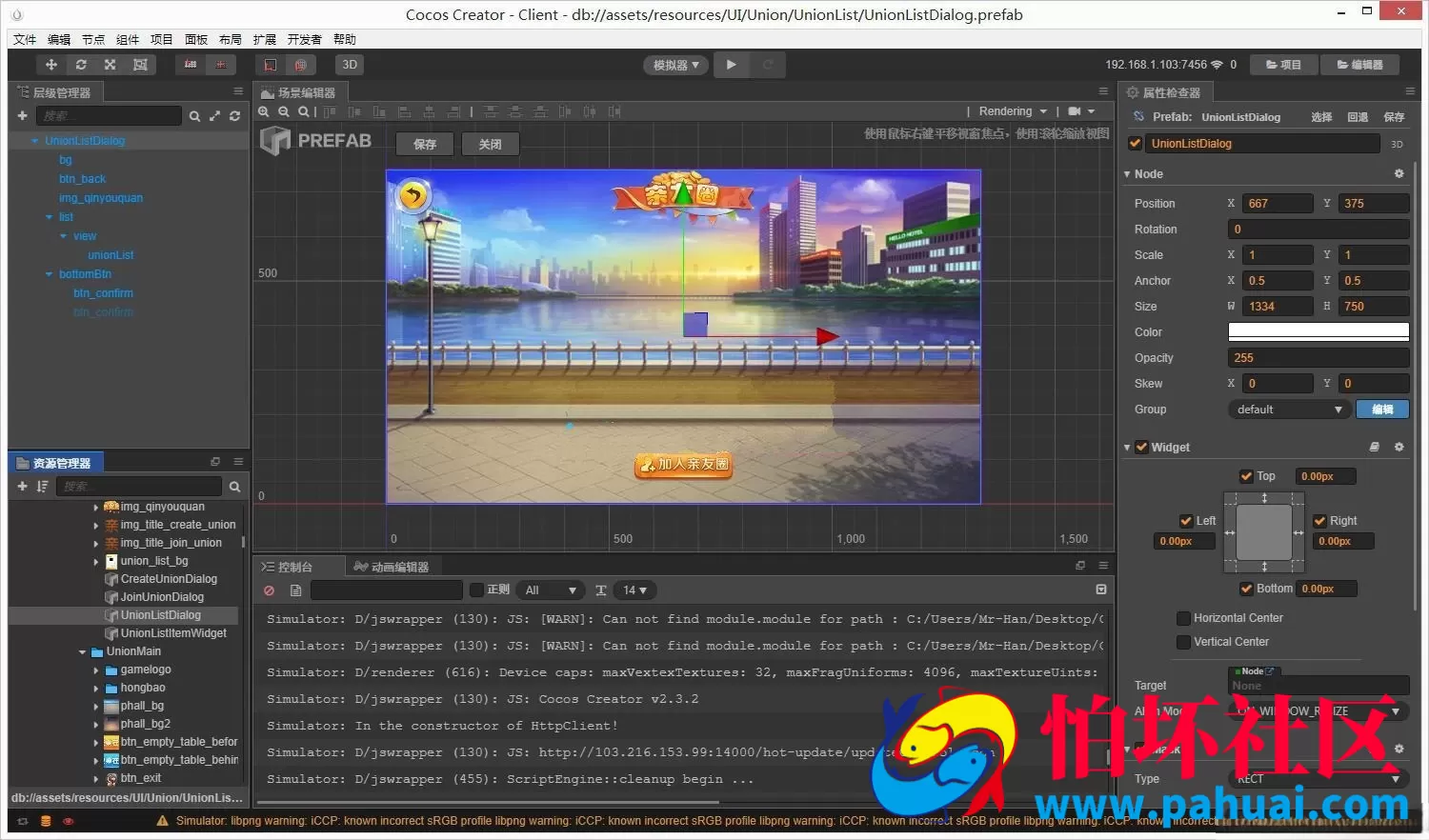This screenshot has width=1429, height=840.
Task: Enable Vertical Center checkbox
Action: click(1183, 642)
